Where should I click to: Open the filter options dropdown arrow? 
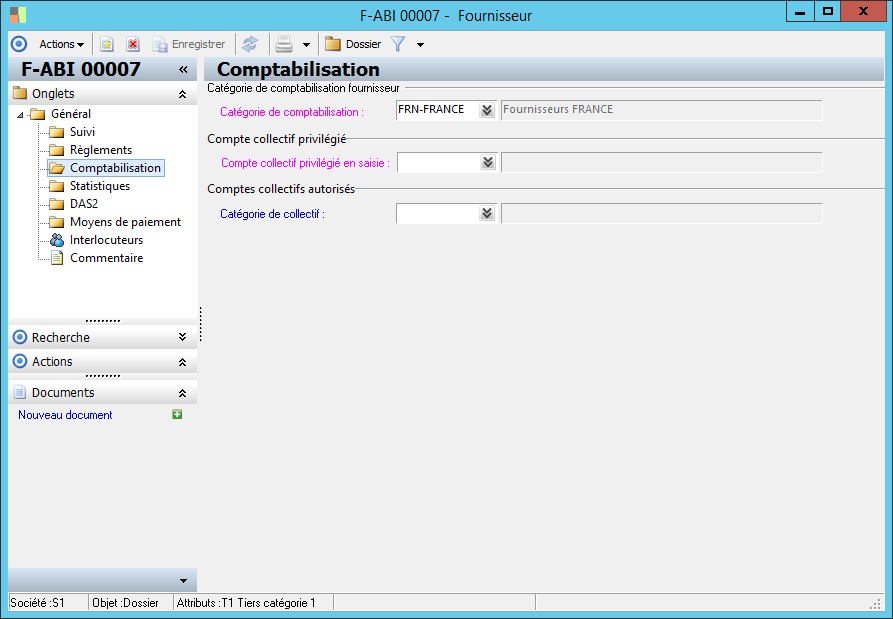coord(420,44)
